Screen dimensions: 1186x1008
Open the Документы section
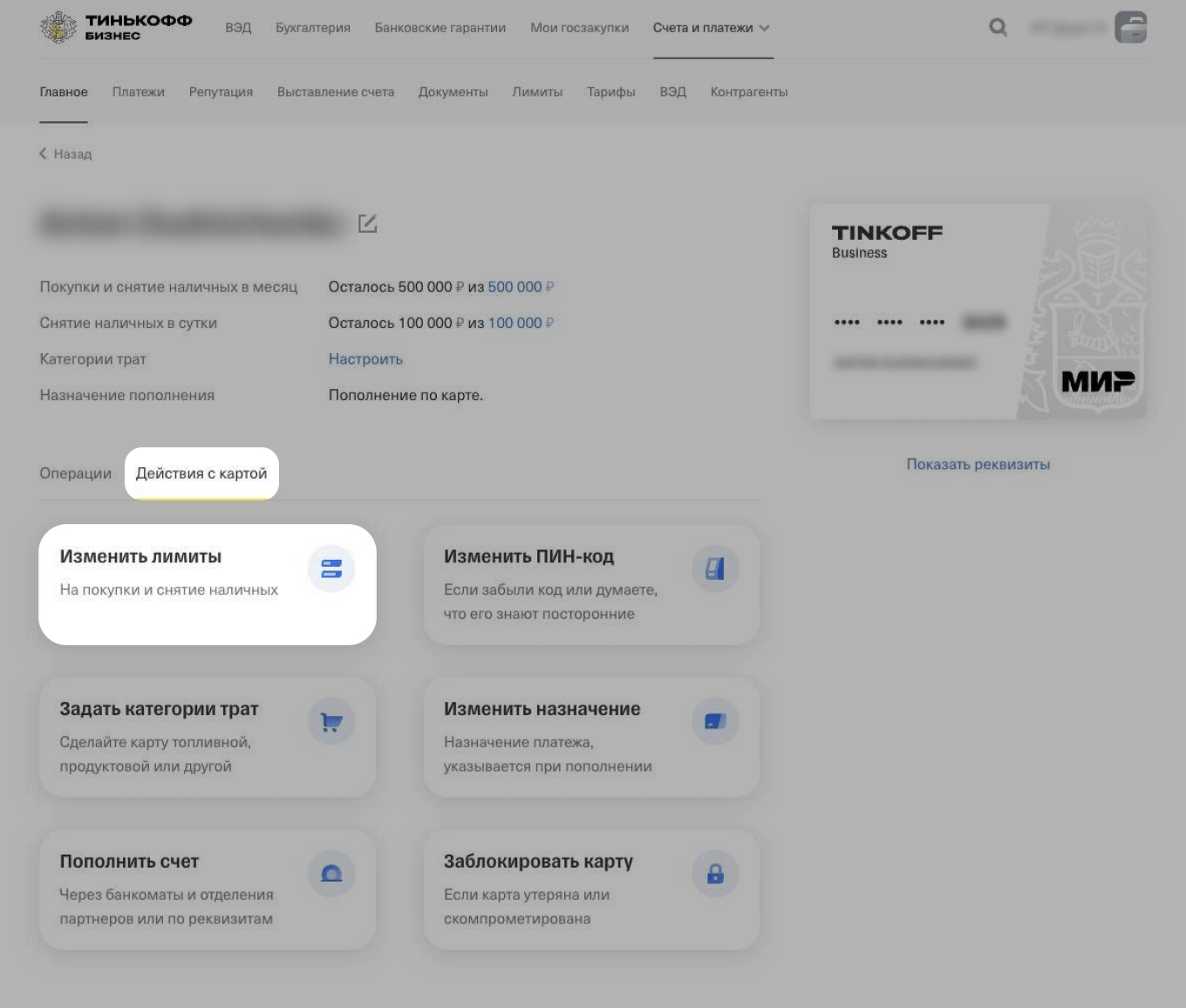point(453,92)
